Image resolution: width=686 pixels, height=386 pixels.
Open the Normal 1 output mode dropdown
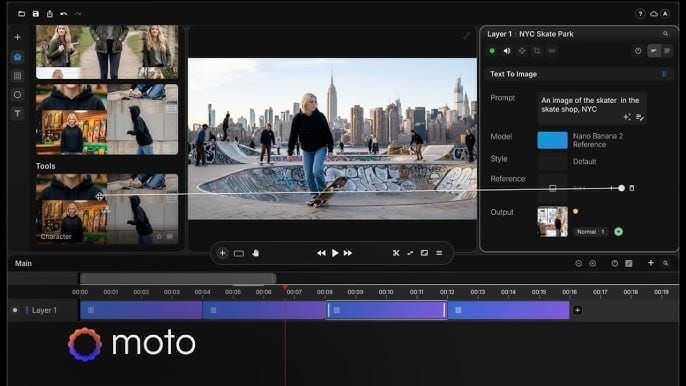591,232
